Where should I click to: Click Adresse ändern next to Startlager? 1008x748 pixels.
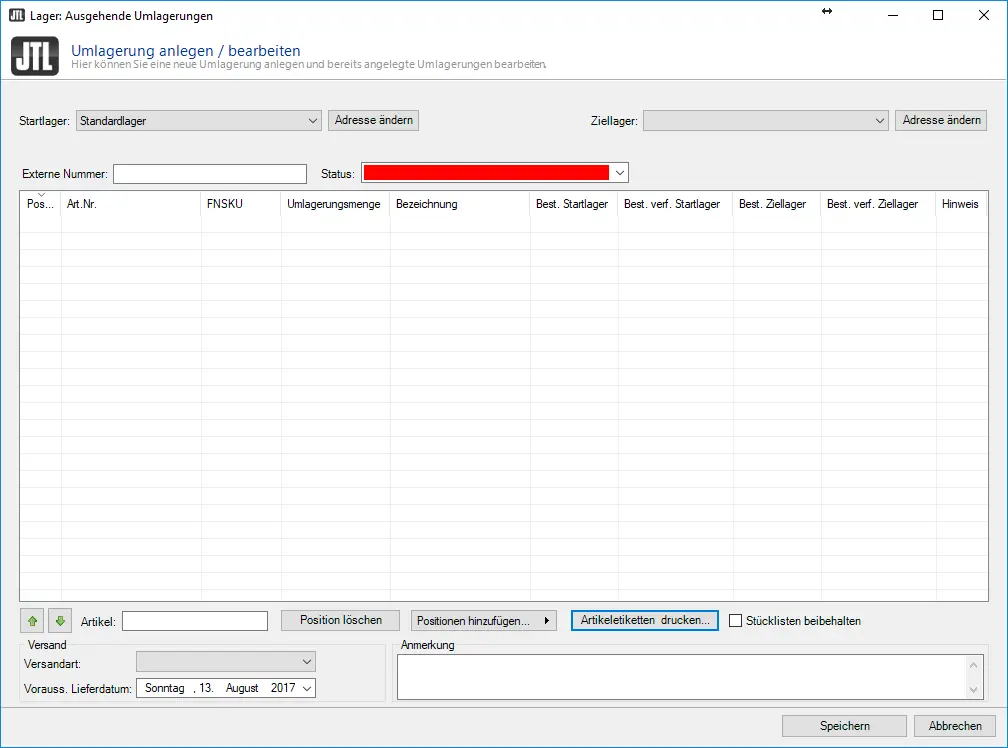[374, 120]
